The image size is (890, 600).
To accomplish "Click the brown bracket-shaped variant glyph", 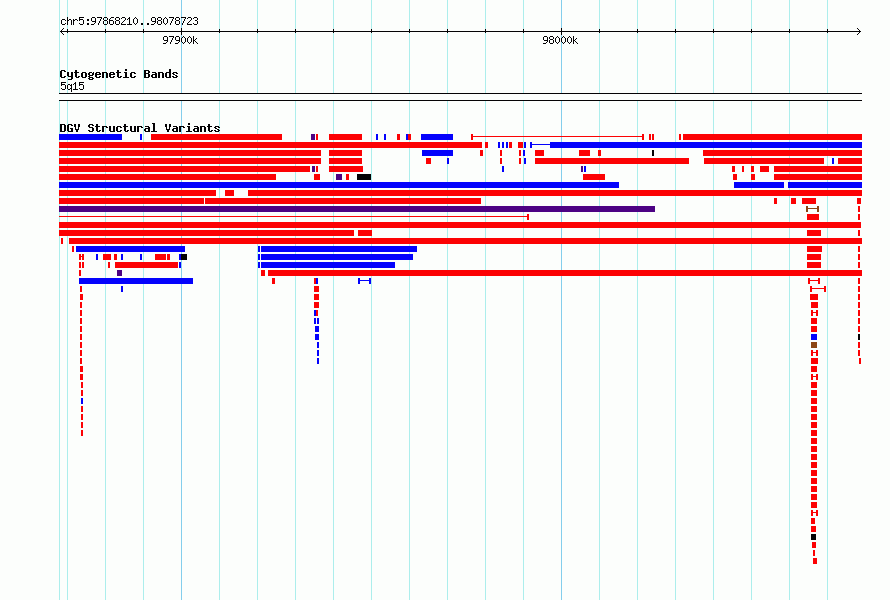I will coord(812,209).
